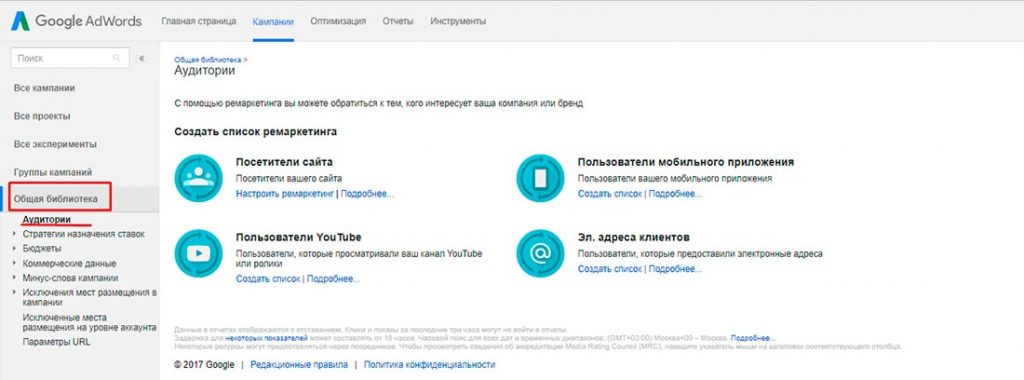Select Все кампании in sidebar
The image size is (1024, 380).
click(x=44, y=87)
